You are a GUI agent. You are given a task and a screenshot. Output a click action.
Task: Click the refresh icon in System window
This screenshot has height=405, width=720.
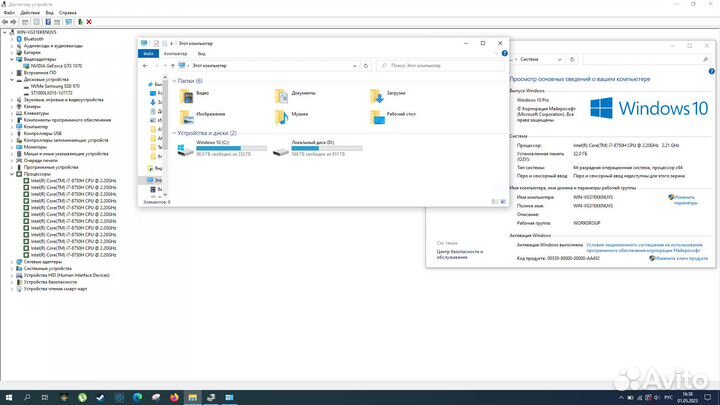point(572,59)
